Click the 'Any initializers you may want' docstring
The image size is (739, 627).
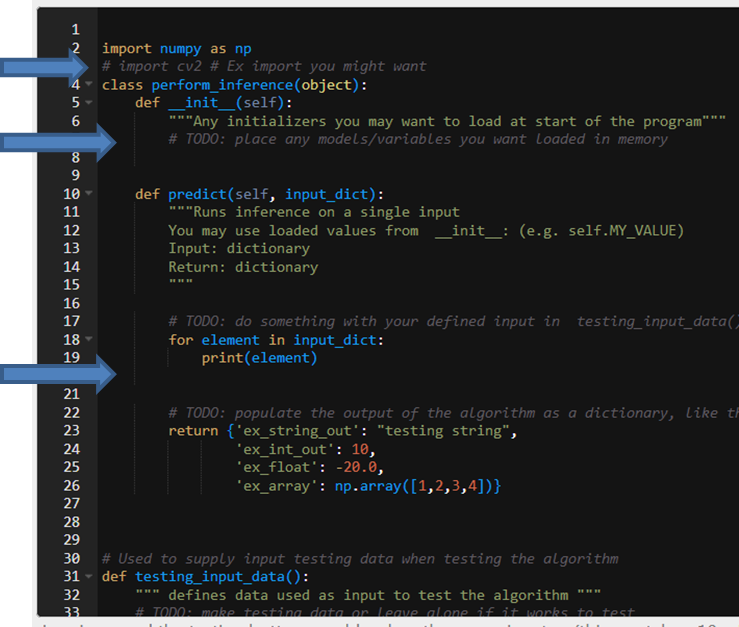pyautogui.click(x=447, y=121)
